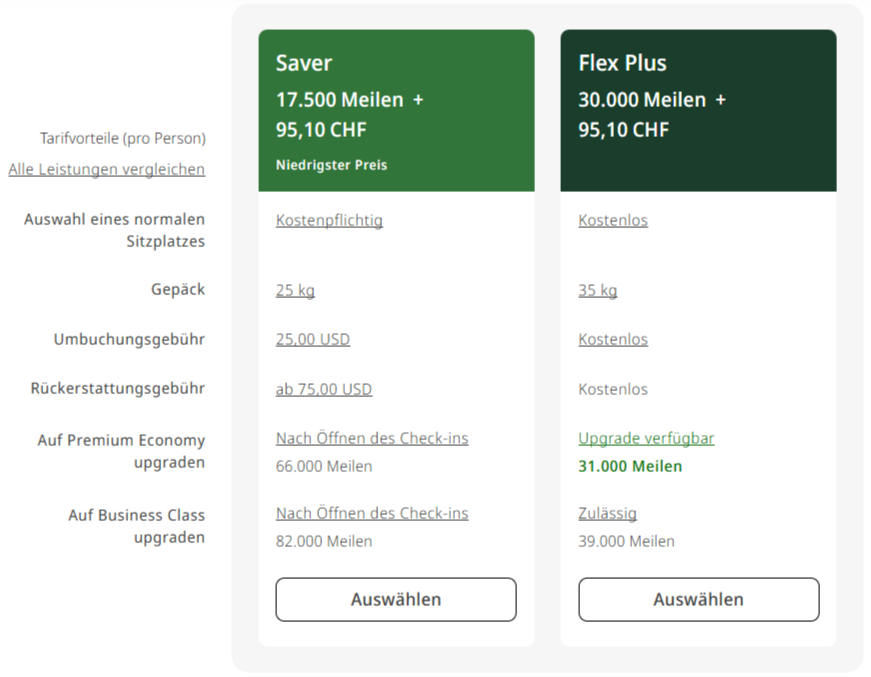Viewport: 871px width, 677px height.
Task: Choose Flex Plus fare via Auswählen button
Action: [698, 599]
